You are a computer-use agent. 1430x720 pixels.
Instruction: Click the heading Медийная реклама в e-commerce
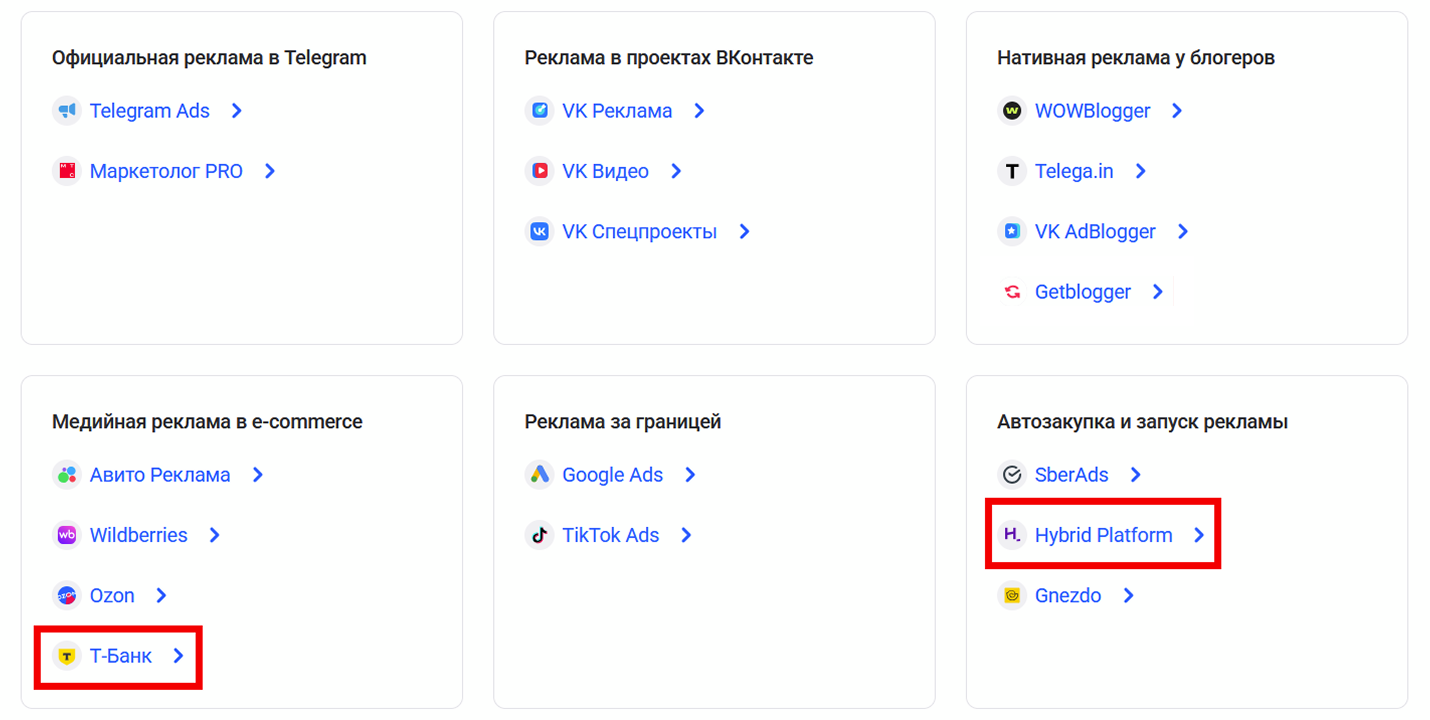click(207, 422)
